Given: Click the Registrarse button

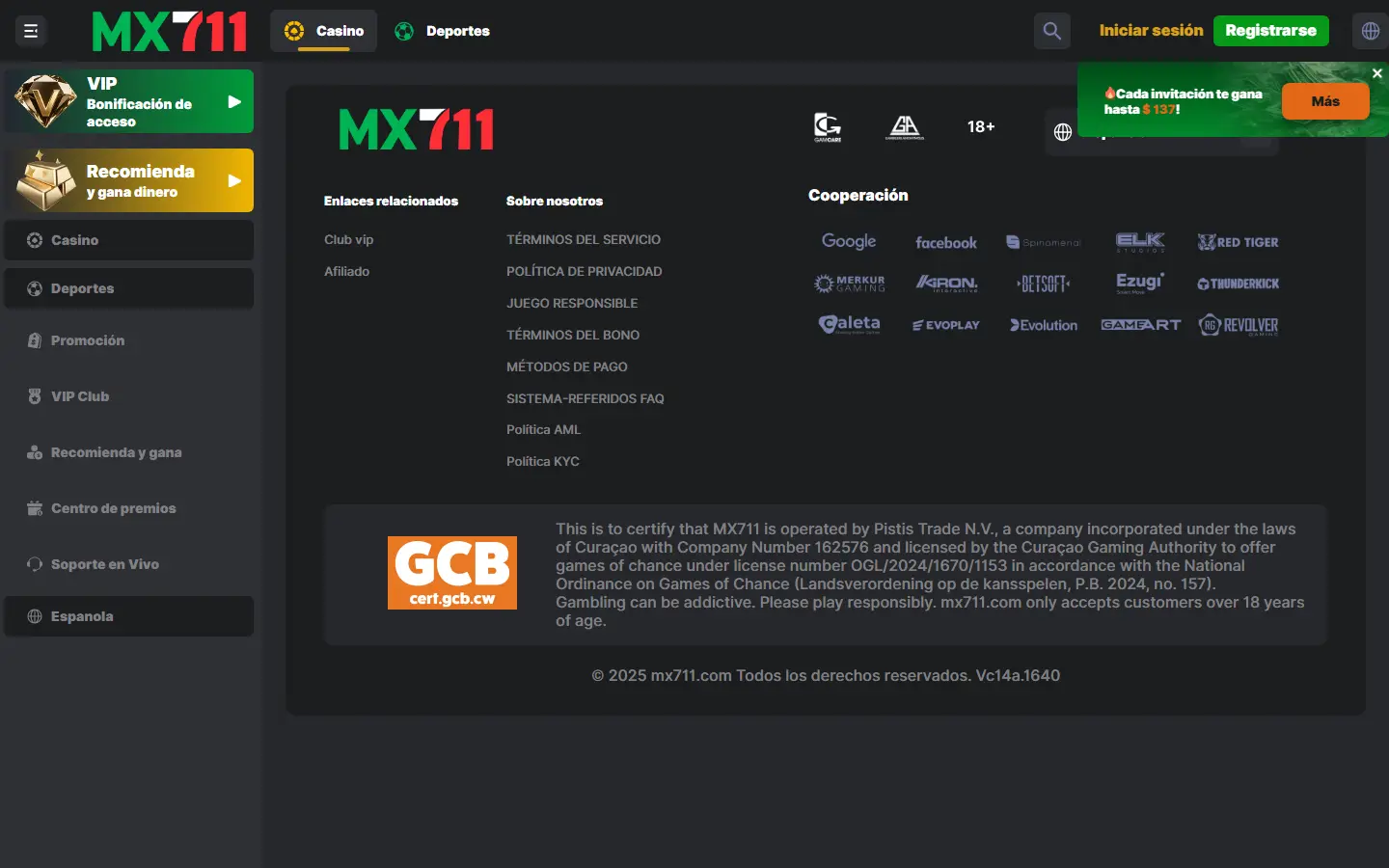Looking at the screenshot, I should 1270,31.
